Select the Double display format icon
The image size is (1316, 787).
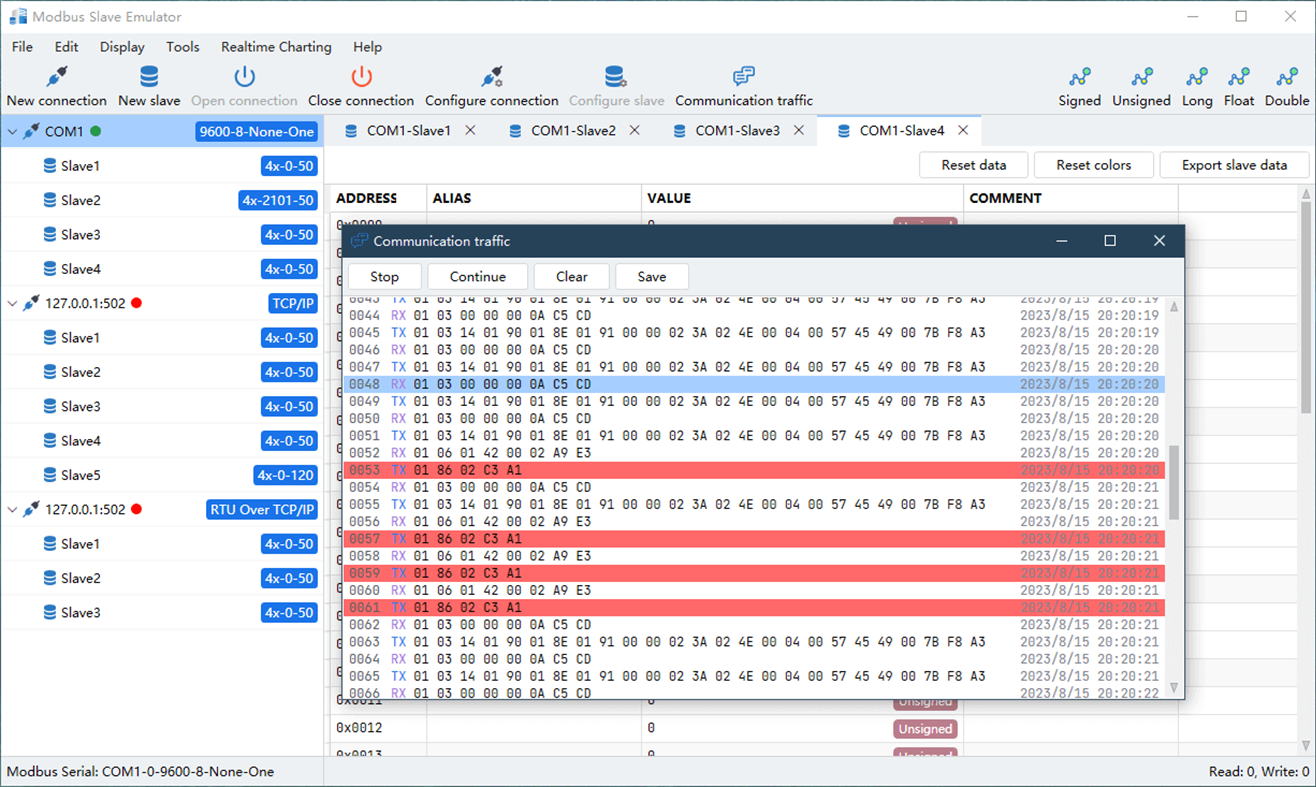click(1287, 78)
